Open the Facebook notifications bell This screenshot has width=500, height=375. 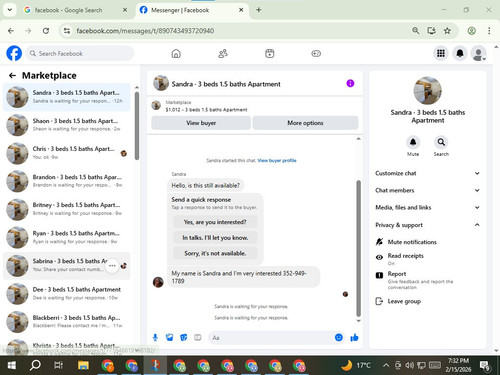(x=460, y=53)
